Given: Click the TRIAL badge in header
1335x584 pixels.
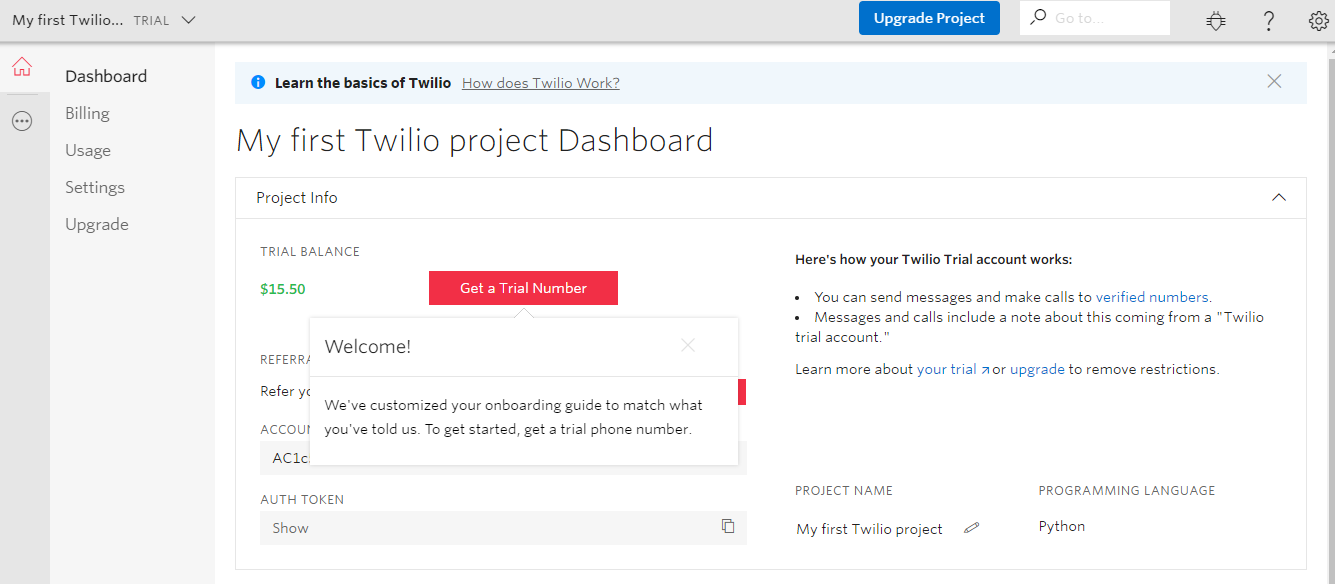Looking at the screenshot, I should point(151,20).
